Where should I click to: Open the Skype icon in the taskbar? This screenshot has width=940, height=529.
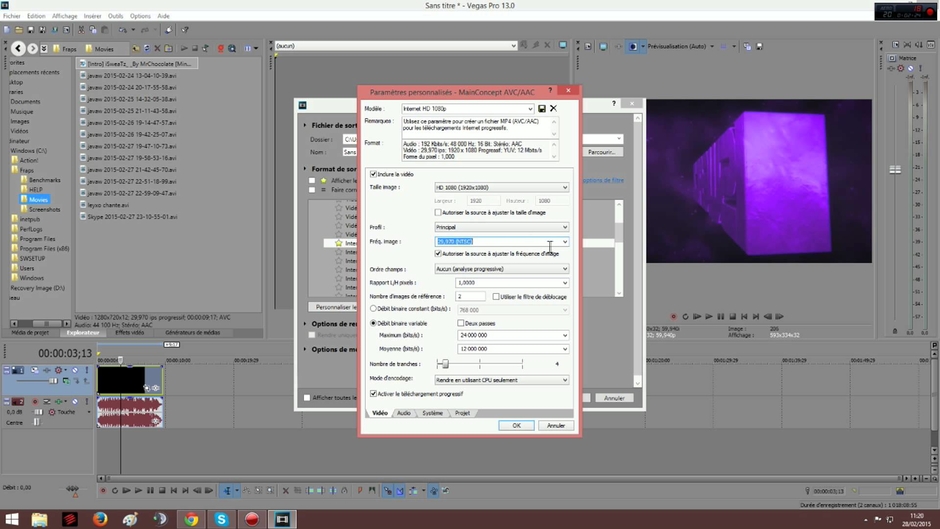[x=221, y=519]
